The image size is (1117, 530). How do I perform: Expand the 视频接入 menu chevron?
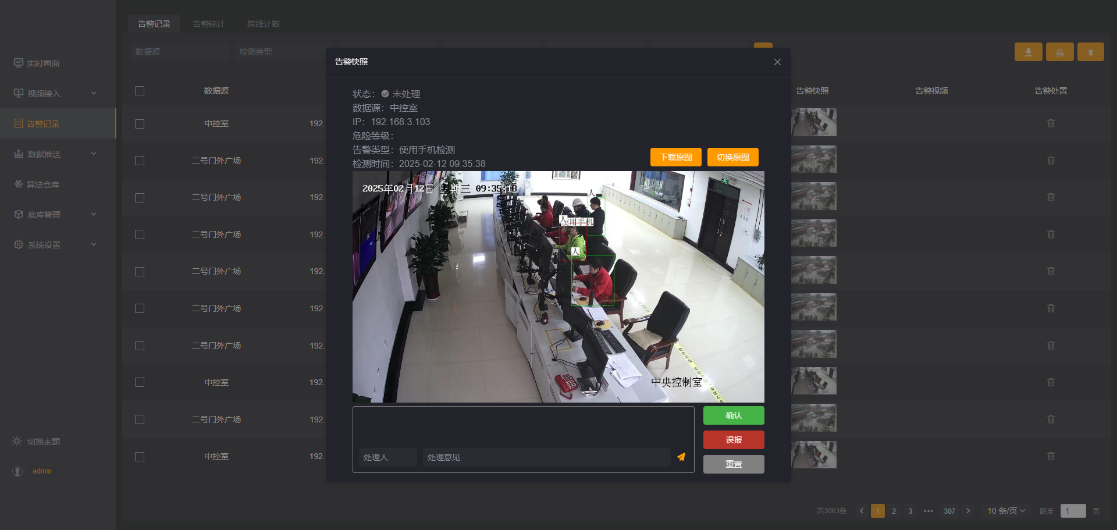pos(94,93)
